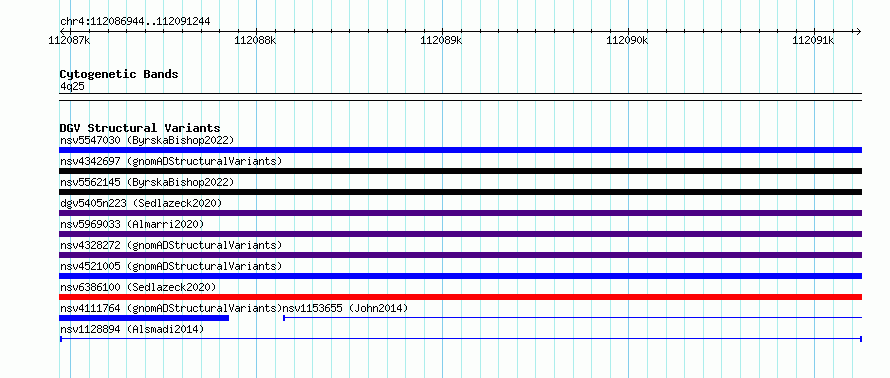This screenshot has width=890, height=378.
Task: Click the dgv5405n223 (Sedlazeck2020) label
Action: [x=141, y=203]
